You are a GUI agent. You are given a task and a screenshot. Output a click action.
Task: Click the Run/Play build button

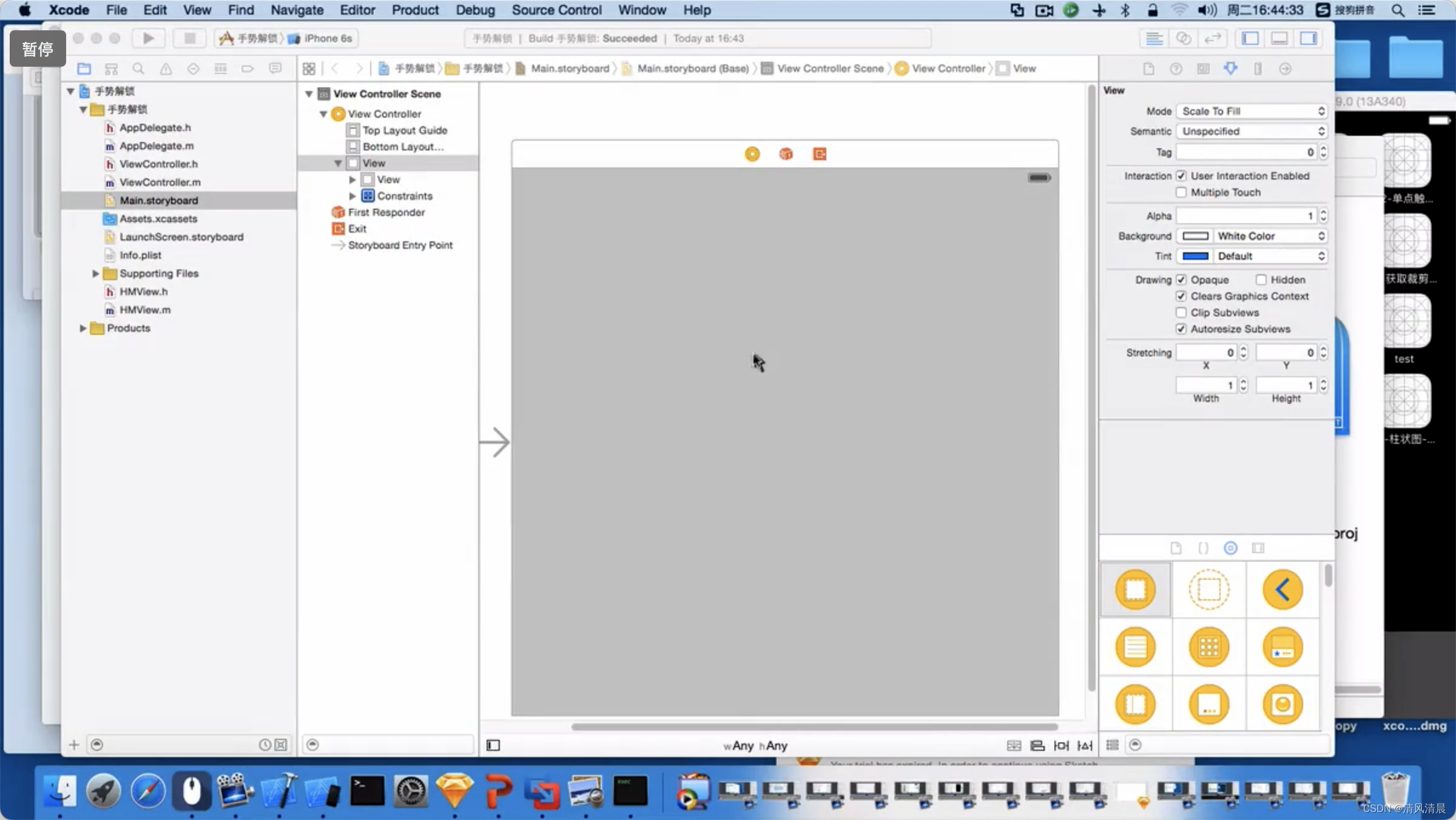pyautogui.click(x=147, y=38)
